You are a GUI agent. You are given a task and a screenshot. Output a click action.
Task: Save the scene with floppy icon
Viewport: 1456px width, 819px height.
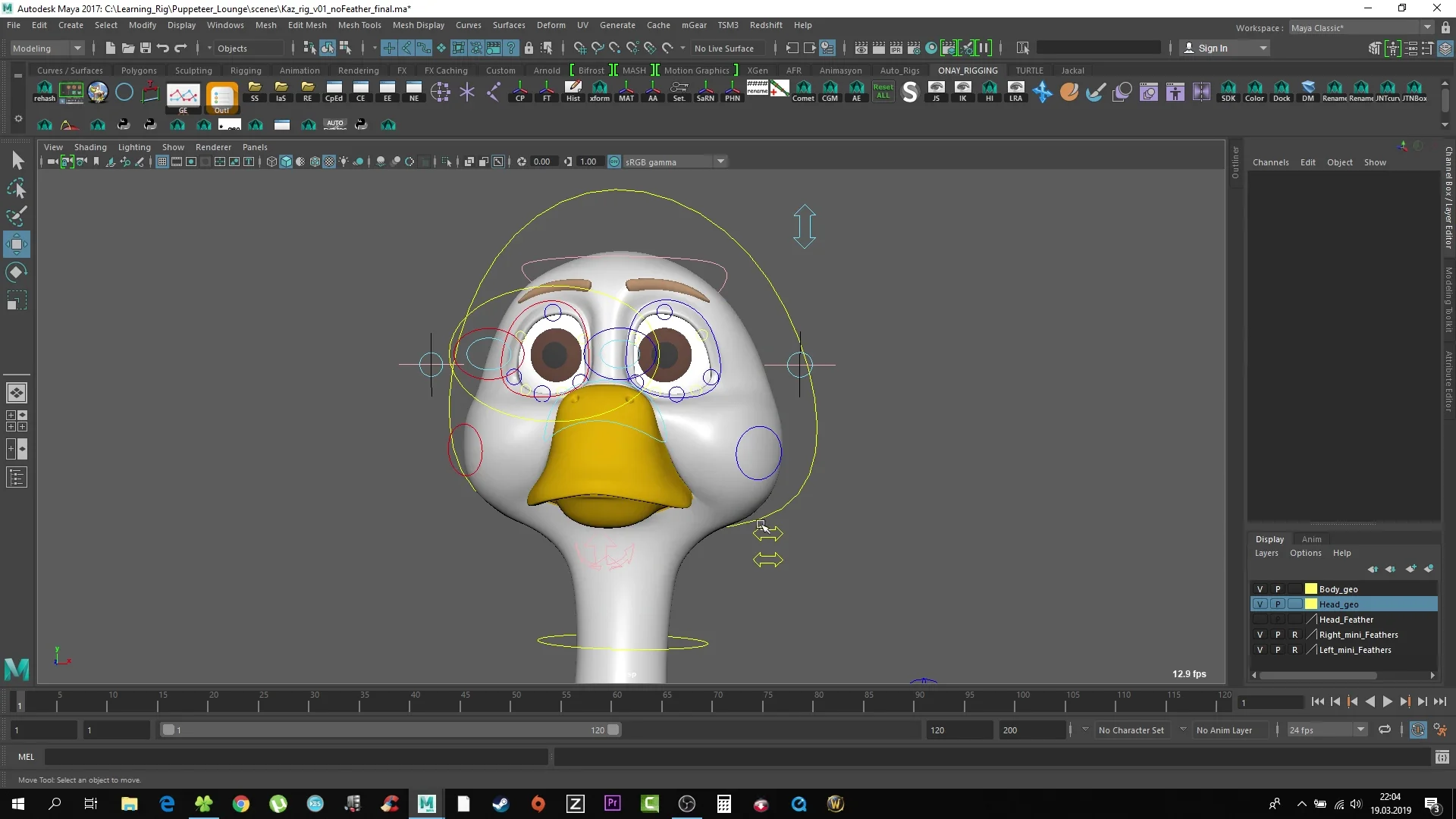145,48
